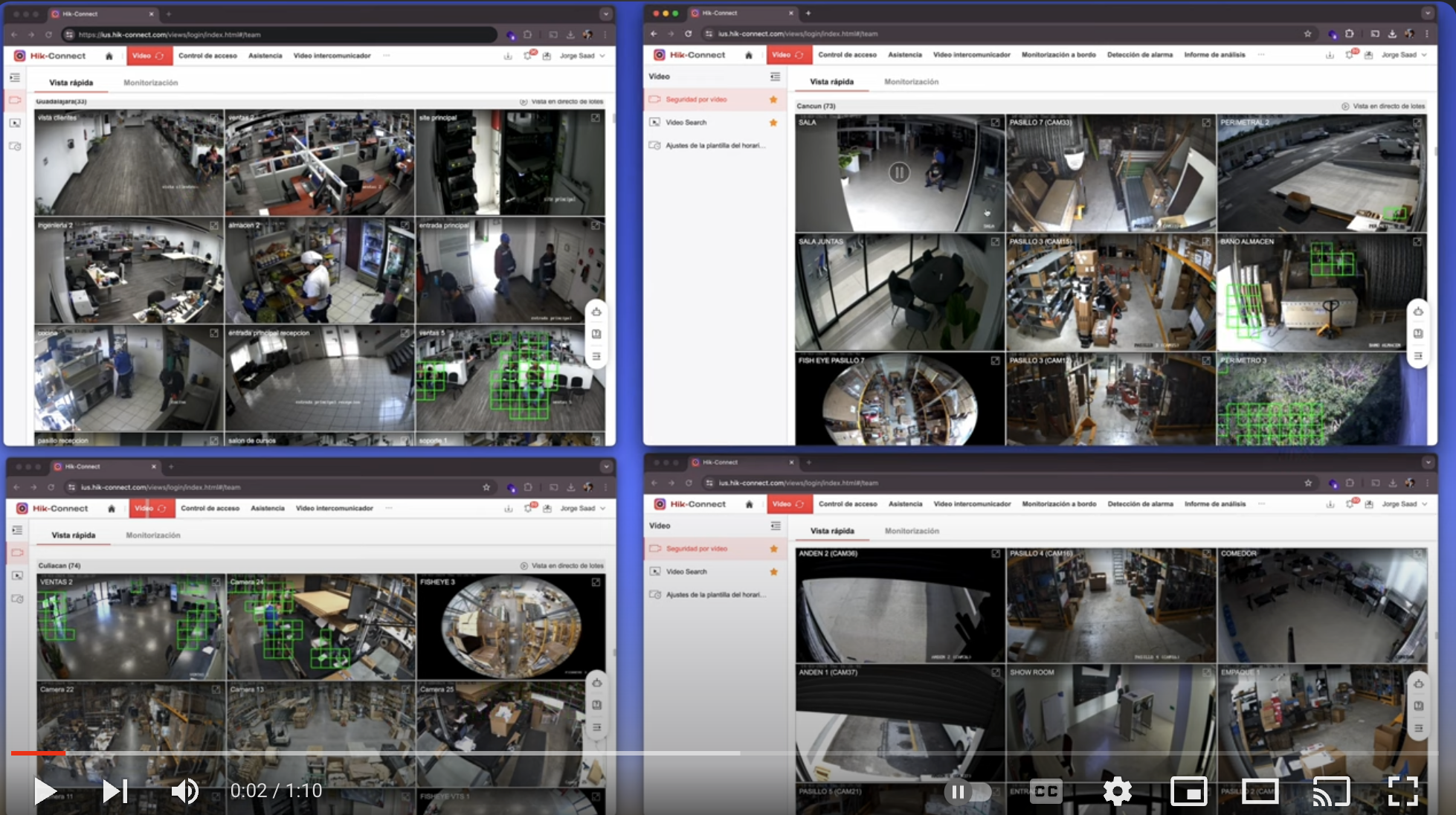This screenshot has height=815, width=1456.
Task: Reload the page in the top-right browser window
Action: [x=689, y=33]
